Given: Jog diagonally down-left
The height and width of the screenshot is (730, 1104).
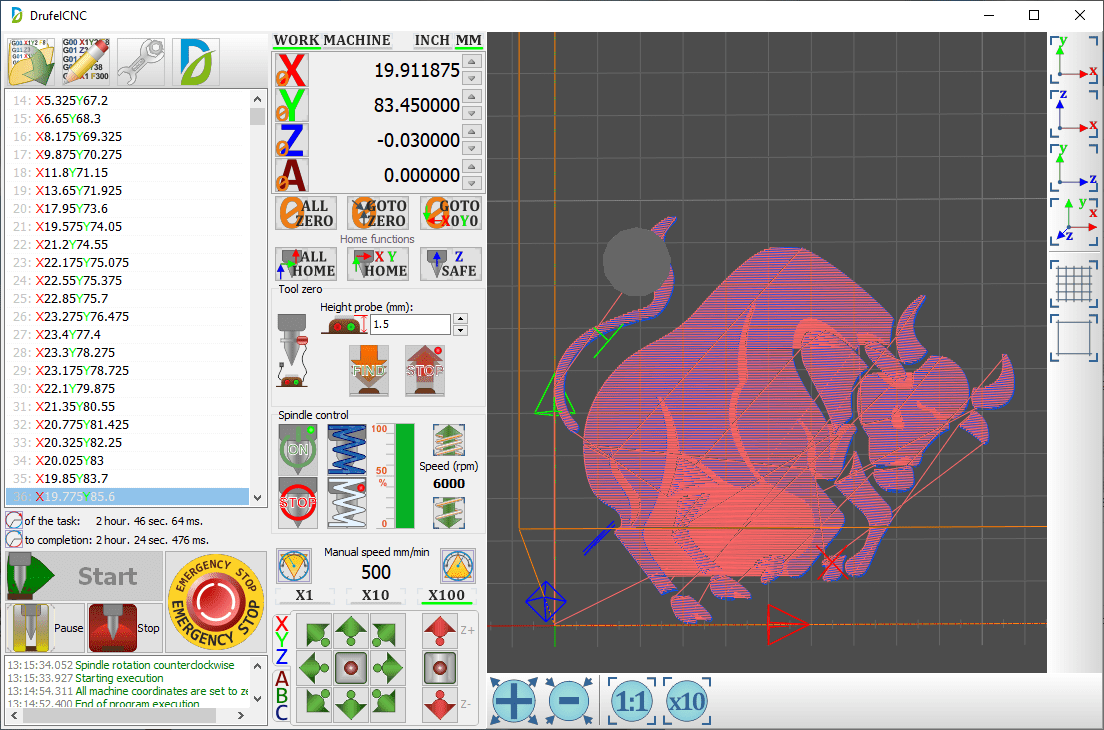Looking at the screenshot, I should 314,704.
